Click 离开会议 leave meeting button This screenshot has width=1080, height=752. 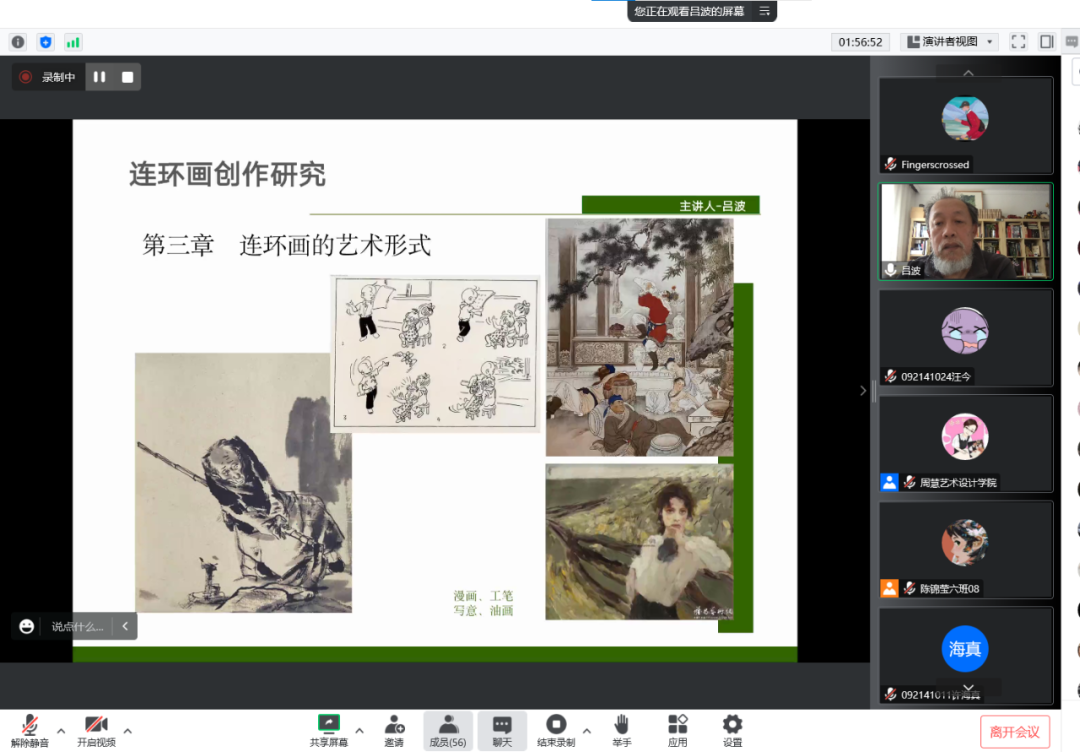click(x=1015, y=732)
